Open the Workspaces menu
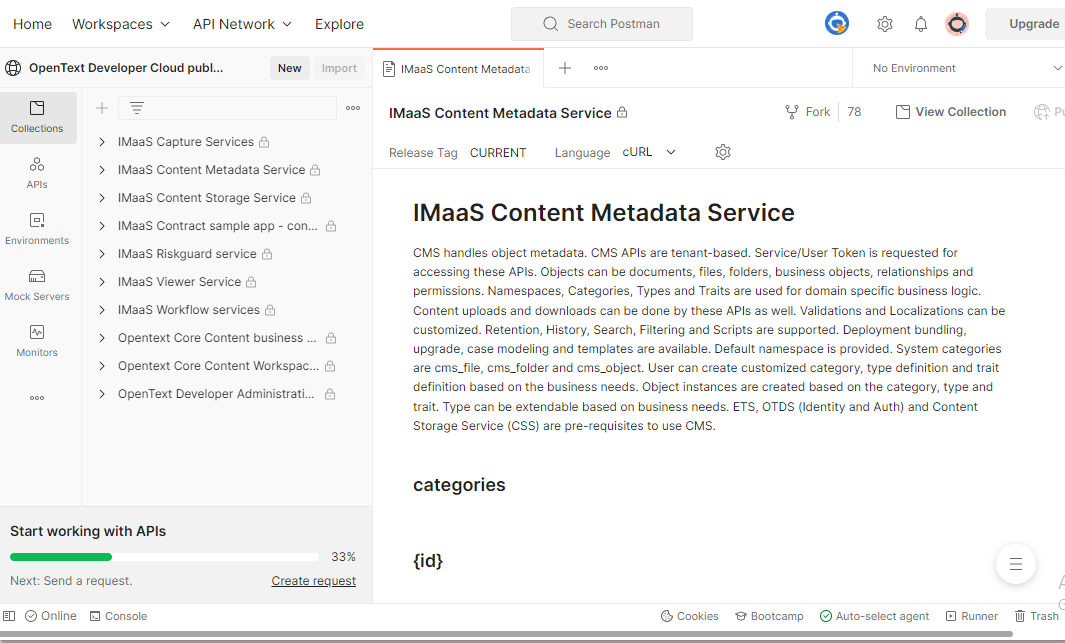 [x=121, y=24]
